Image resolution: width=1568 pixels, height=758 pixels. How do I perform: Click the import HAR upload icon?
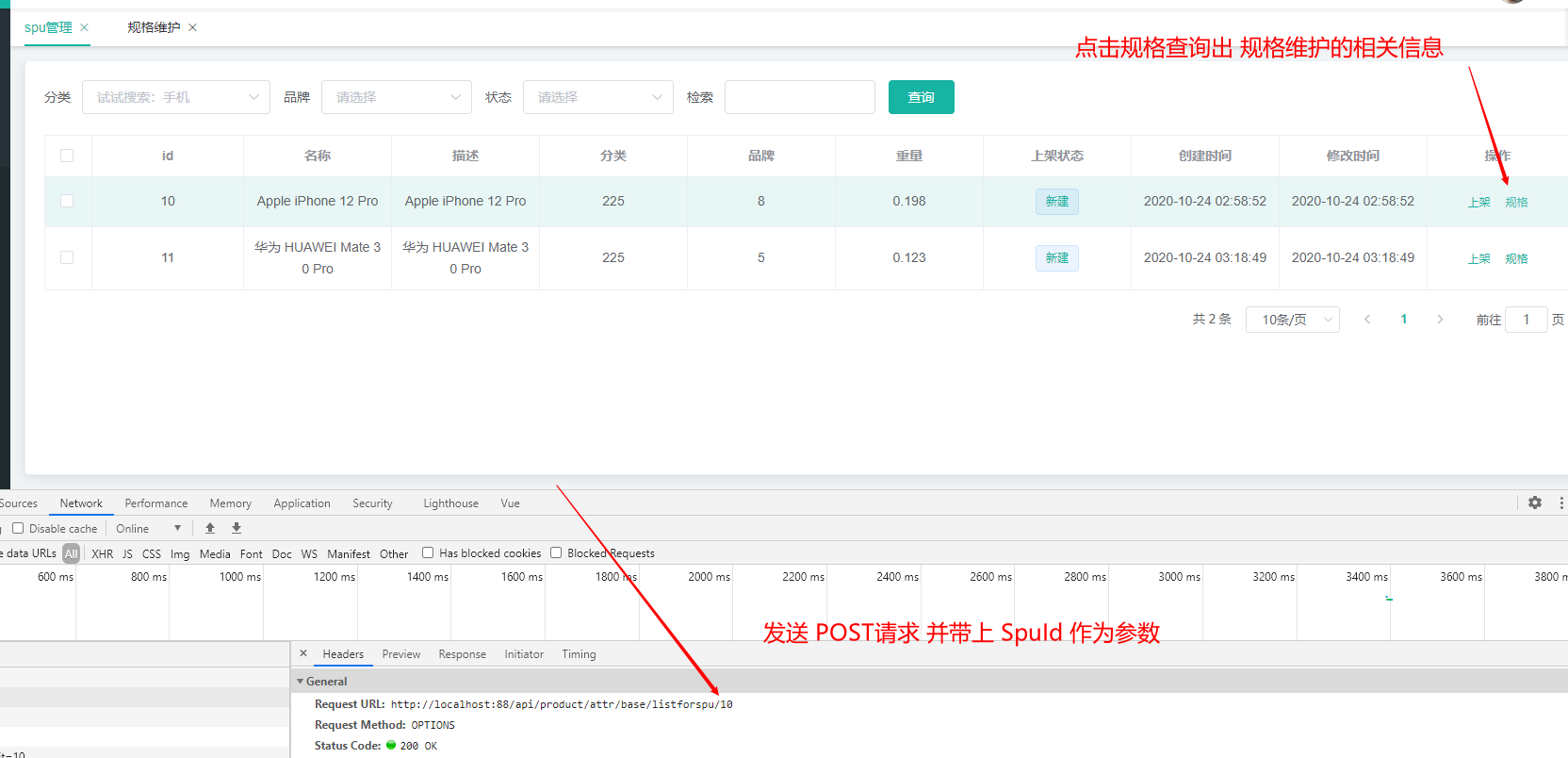(210, 528)
